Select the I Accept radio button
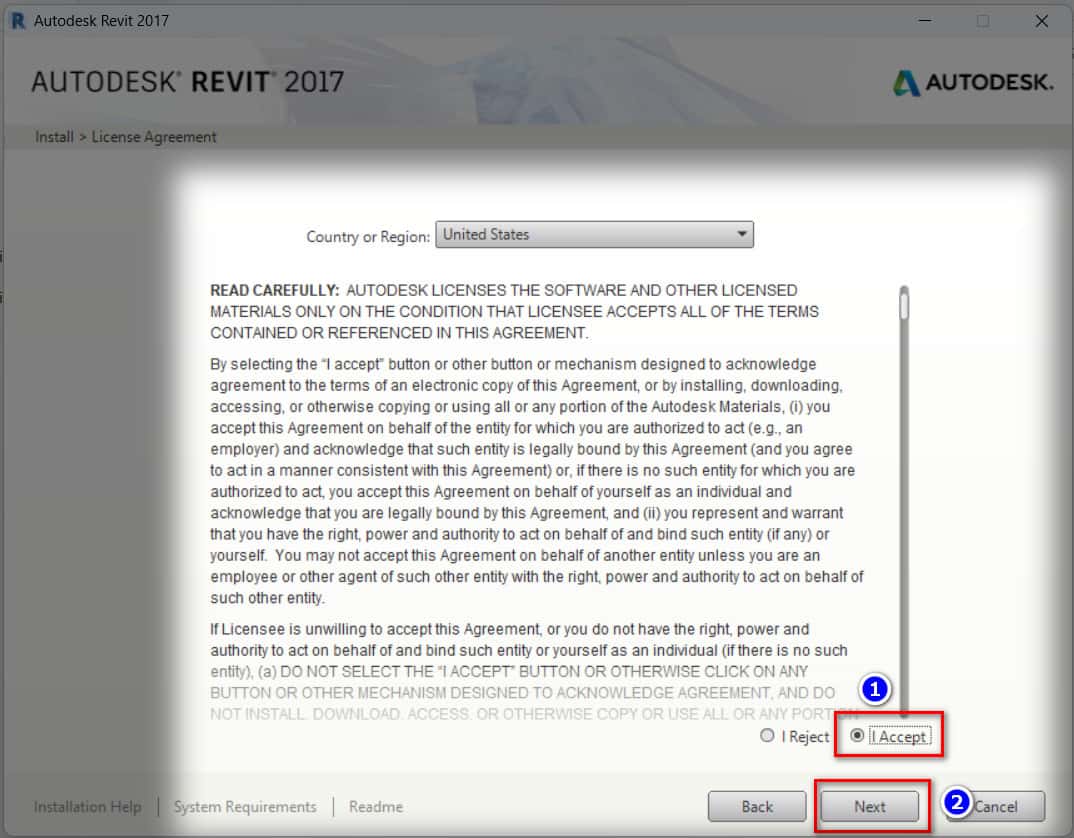 [857, 735]
